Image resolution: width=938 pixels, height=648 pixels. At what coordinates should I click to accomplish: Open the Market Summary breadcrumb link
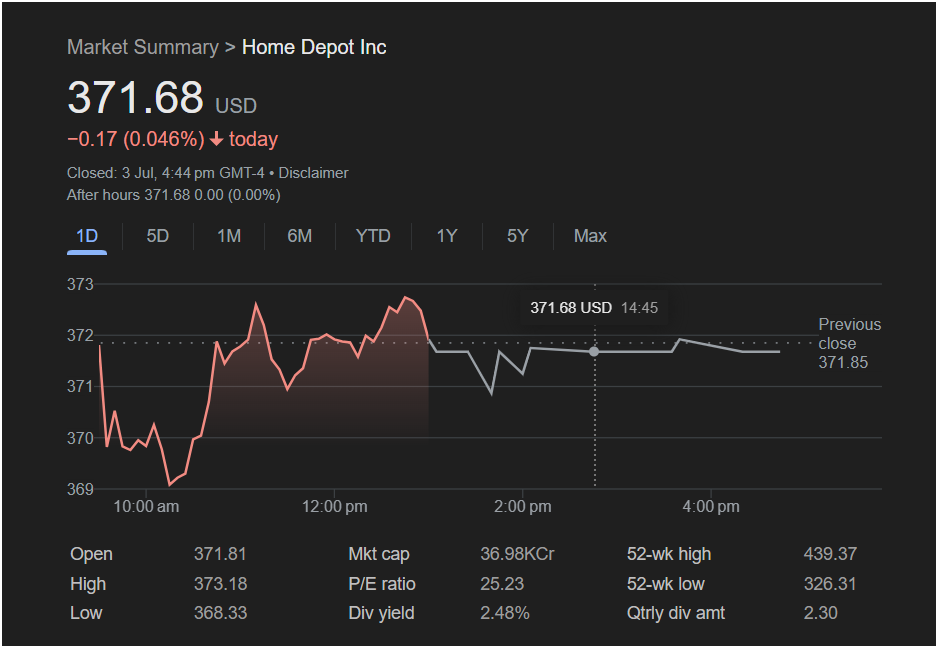(143, 47)
